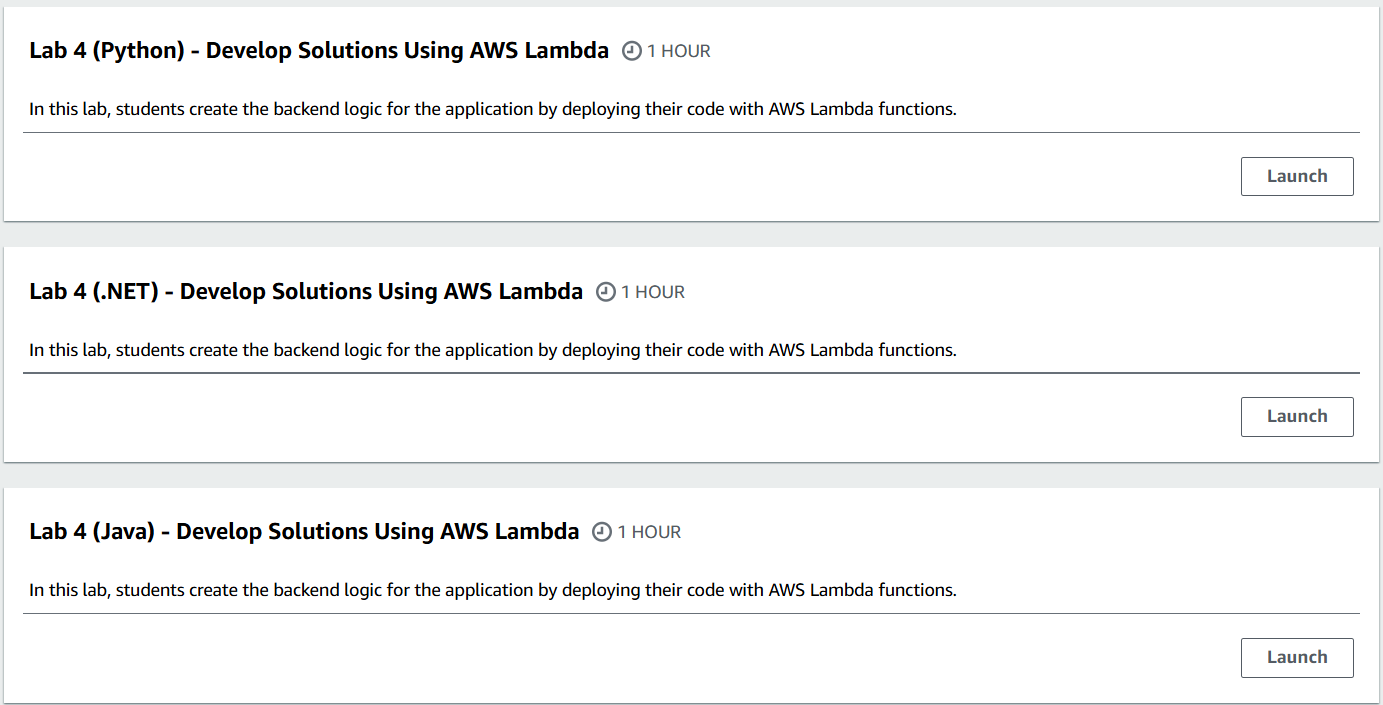Launch the Lab 4 (Java) lab
This screenshot has height=705, width=1383.
pos(1297,658)
